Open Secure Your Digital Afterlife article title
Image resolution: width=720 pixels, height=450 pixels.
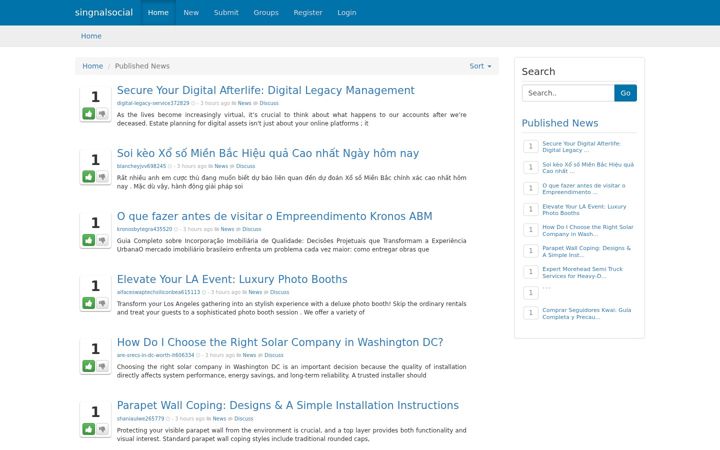tap(265, 90)
